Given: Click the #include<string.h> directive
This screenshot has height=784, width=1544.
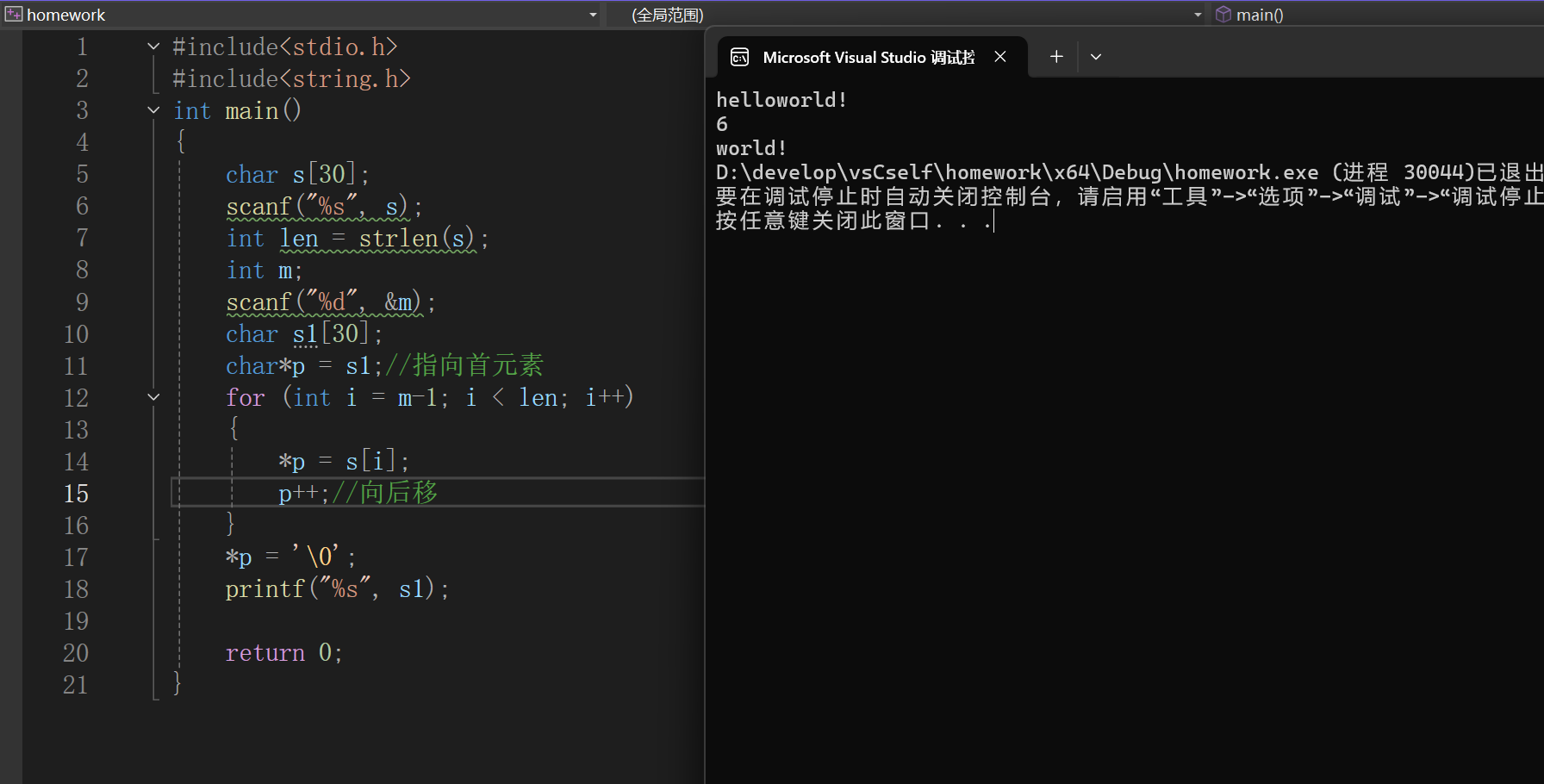Looking at the screenshot, I should (291, 78).
